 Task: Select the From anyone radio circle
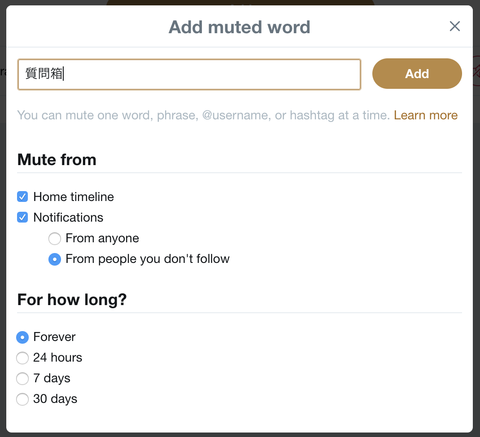click(x=55, y=239)
